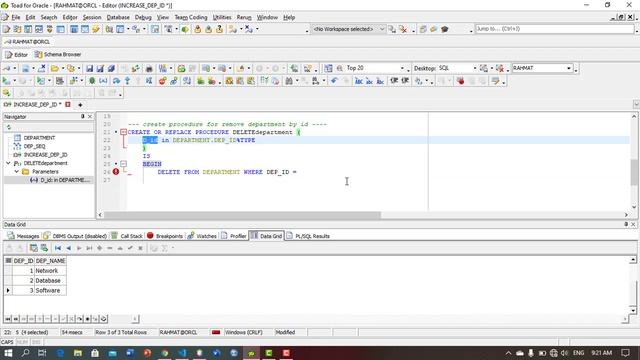Click the green bug Debug icon
Viewport: 640px width, 360px height.
coord(92,81)
